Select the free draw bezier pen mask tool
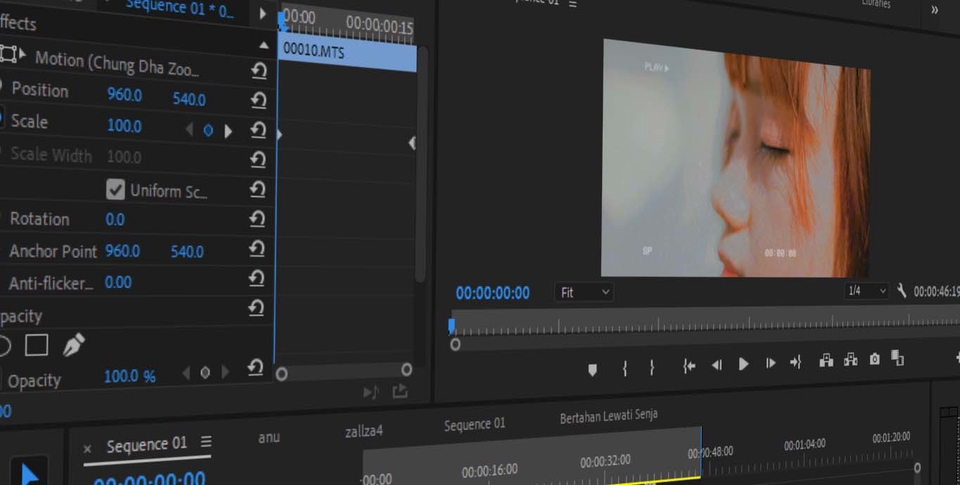960x485 pixels. click(x=73, y=345)
